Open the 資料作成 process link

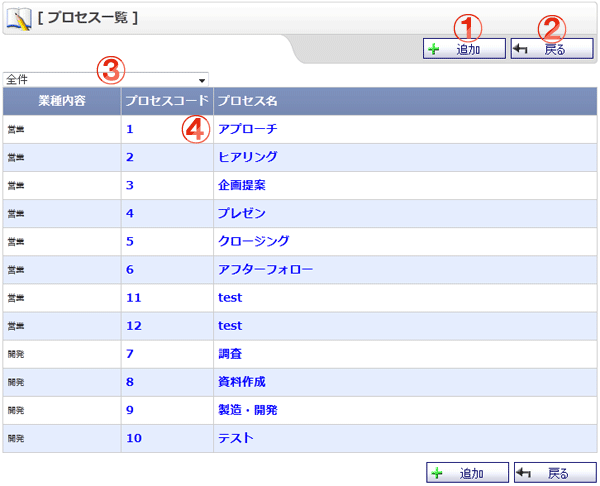point(241,382)
